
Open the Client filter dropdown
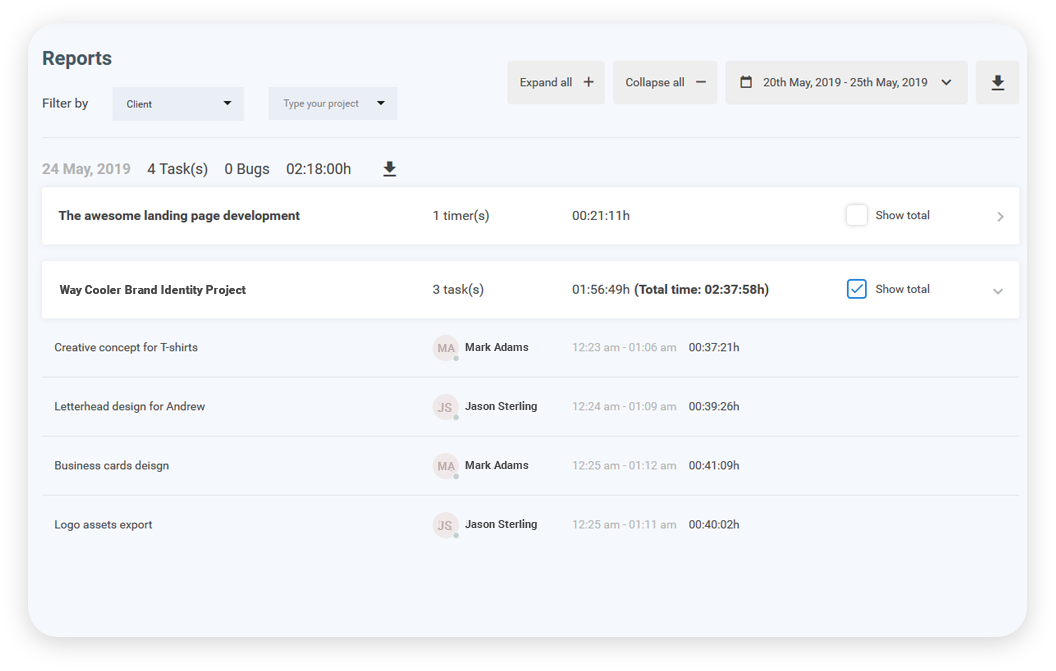pos(178,104)
